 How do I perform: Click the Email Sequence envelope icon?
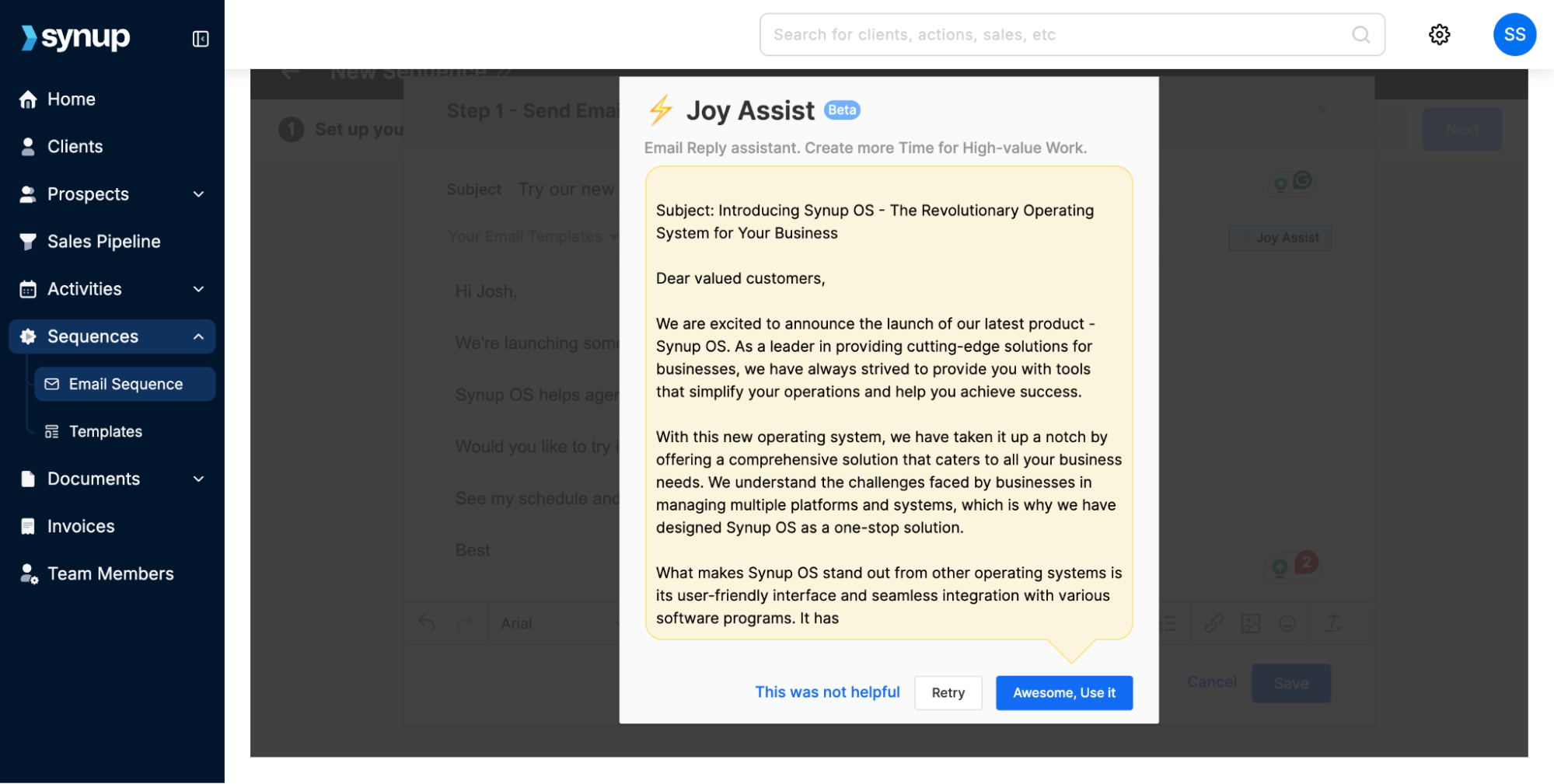point(52,384)
